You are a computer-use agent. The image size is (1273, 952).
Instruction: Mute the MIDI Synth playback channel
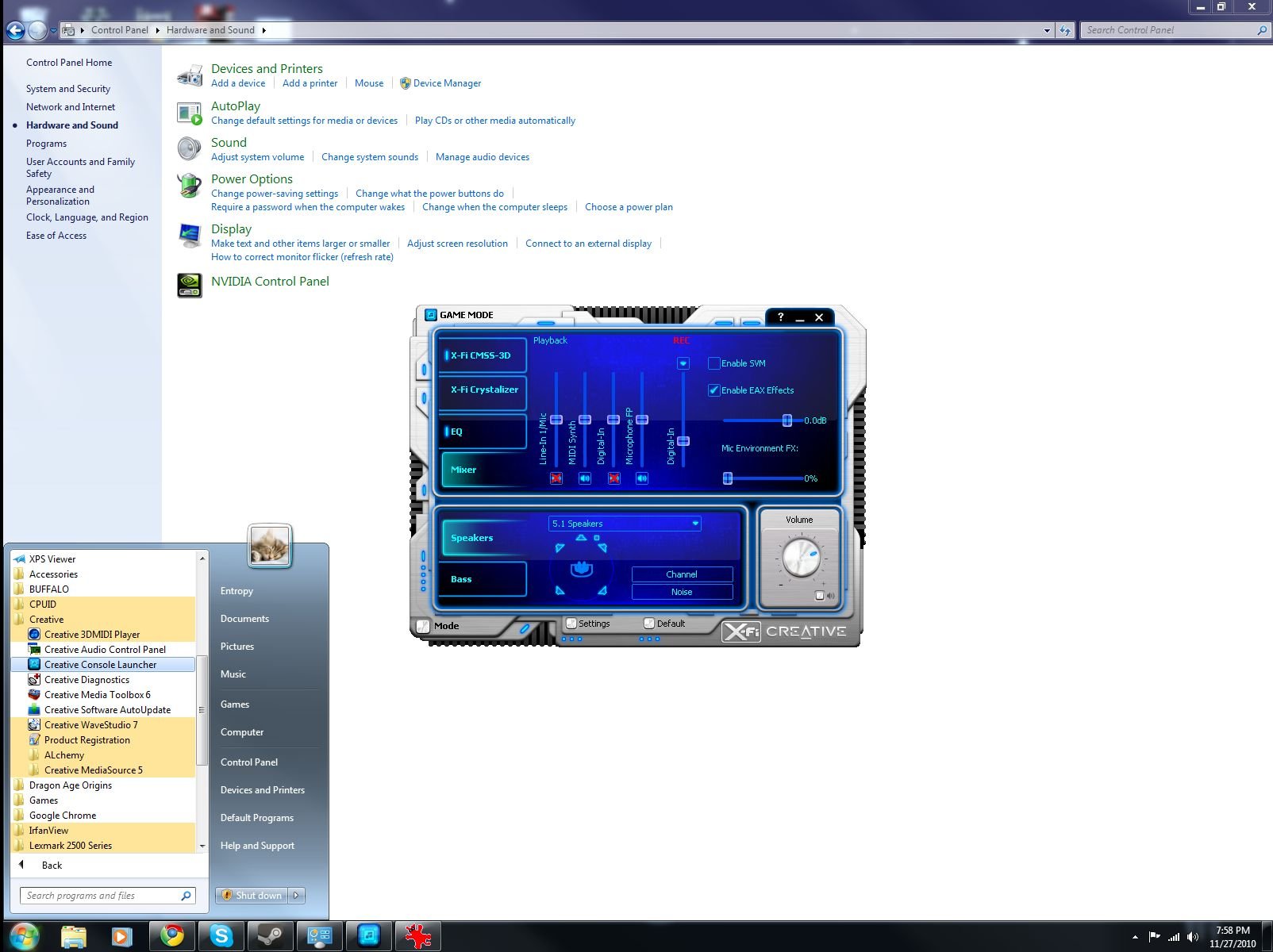point(585,478)
